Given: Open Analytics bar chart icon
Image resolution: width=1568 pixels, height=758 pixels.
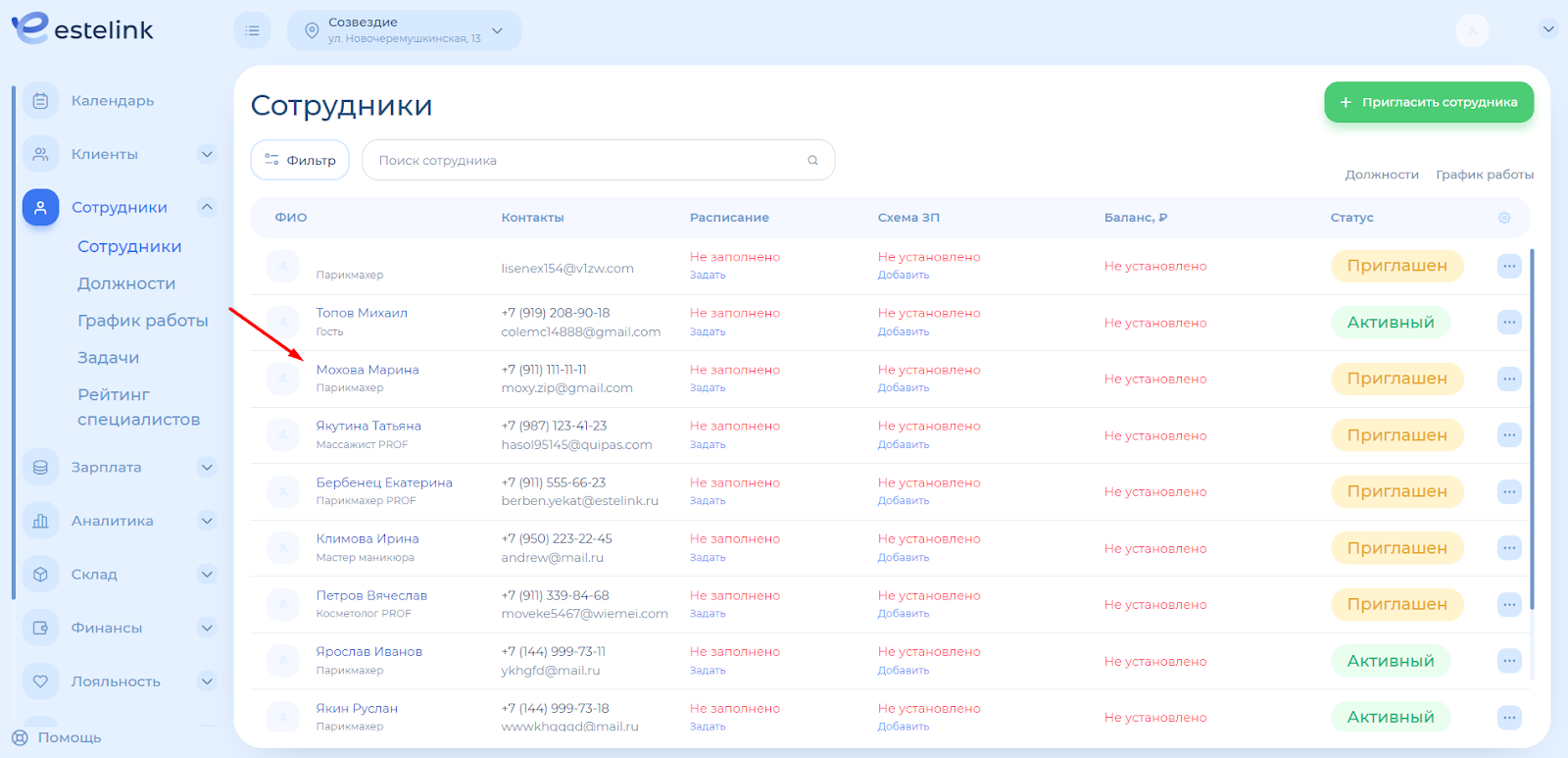Looking at the screenshot, I should [40, 521].
